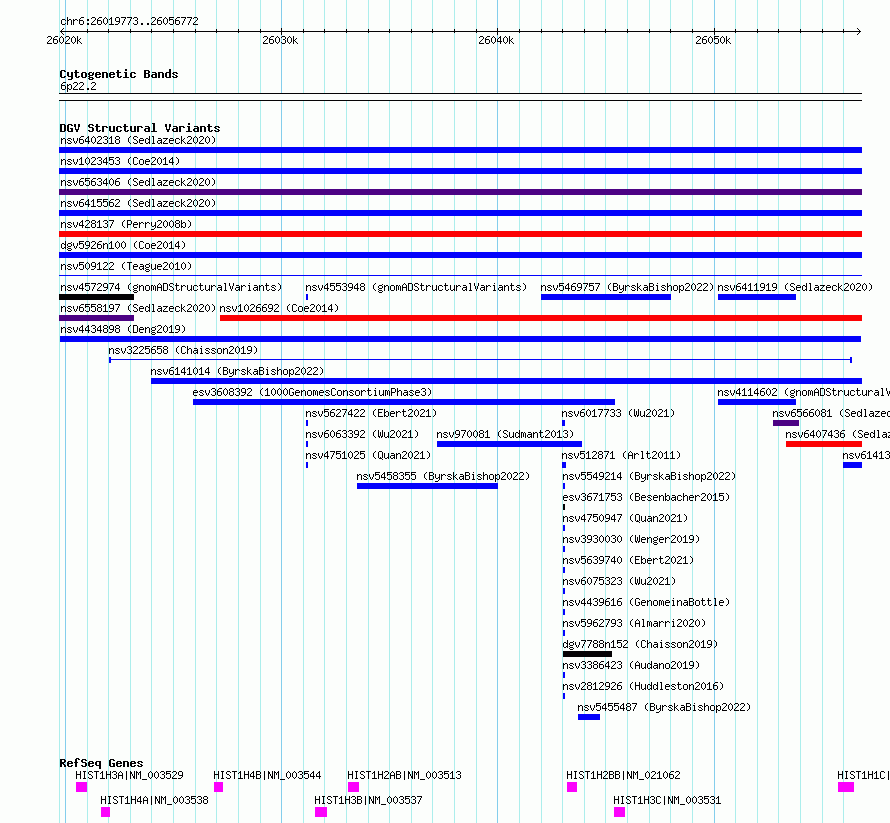Open the nsv6141014 (ByrskaBishop2022) label

click(x=237, y=371)
